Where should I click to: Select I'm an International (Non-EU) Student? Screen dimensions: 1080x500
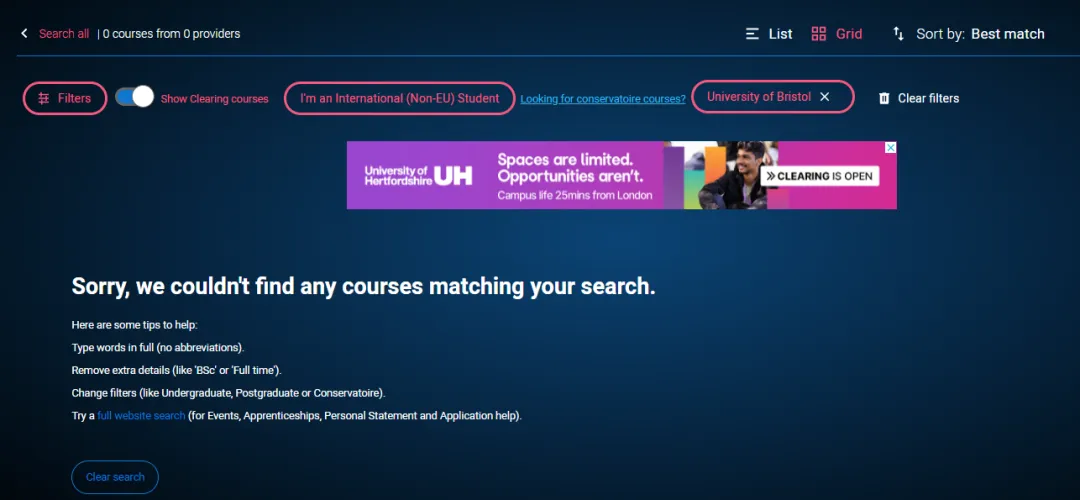point(399,98)
